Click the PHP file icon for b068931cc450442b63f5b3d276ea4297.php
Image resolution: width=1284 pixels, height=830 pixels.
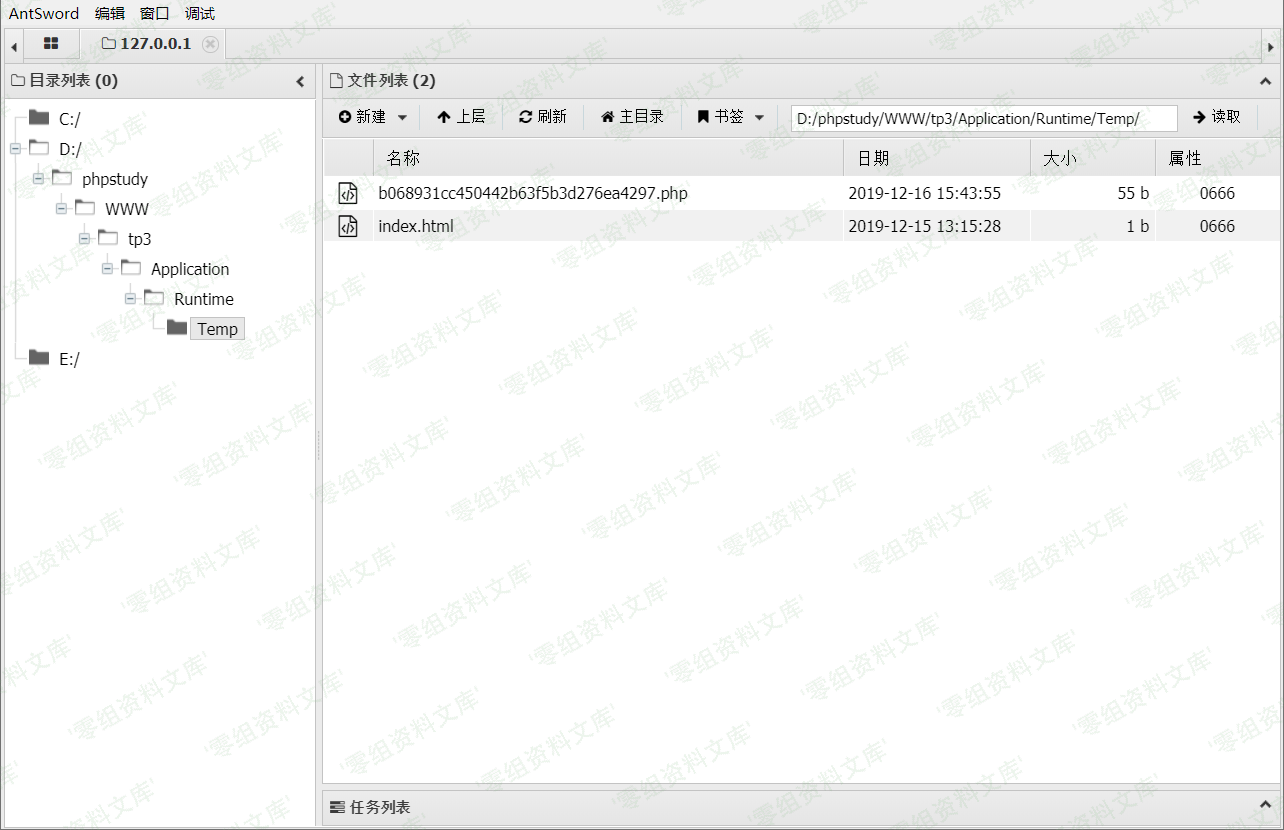pos(348,194)
